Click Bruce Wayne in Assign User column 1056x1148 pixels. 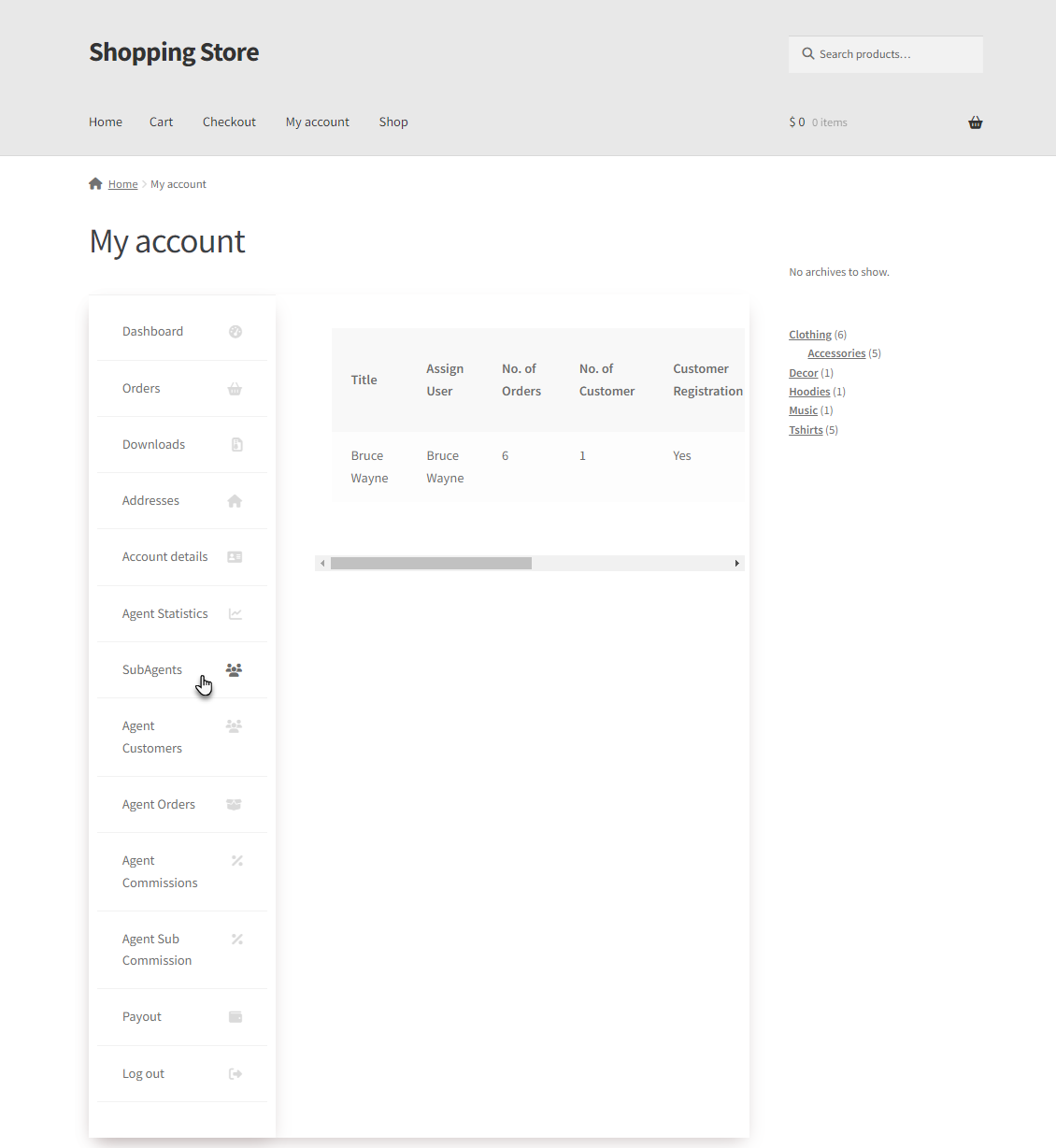pos(445,467)
